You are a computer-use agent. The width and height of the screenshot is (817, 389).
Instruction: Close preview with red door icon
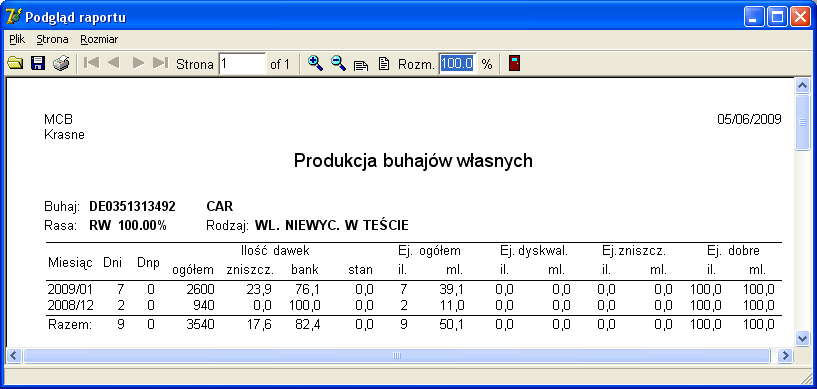[x=514, y=64]
